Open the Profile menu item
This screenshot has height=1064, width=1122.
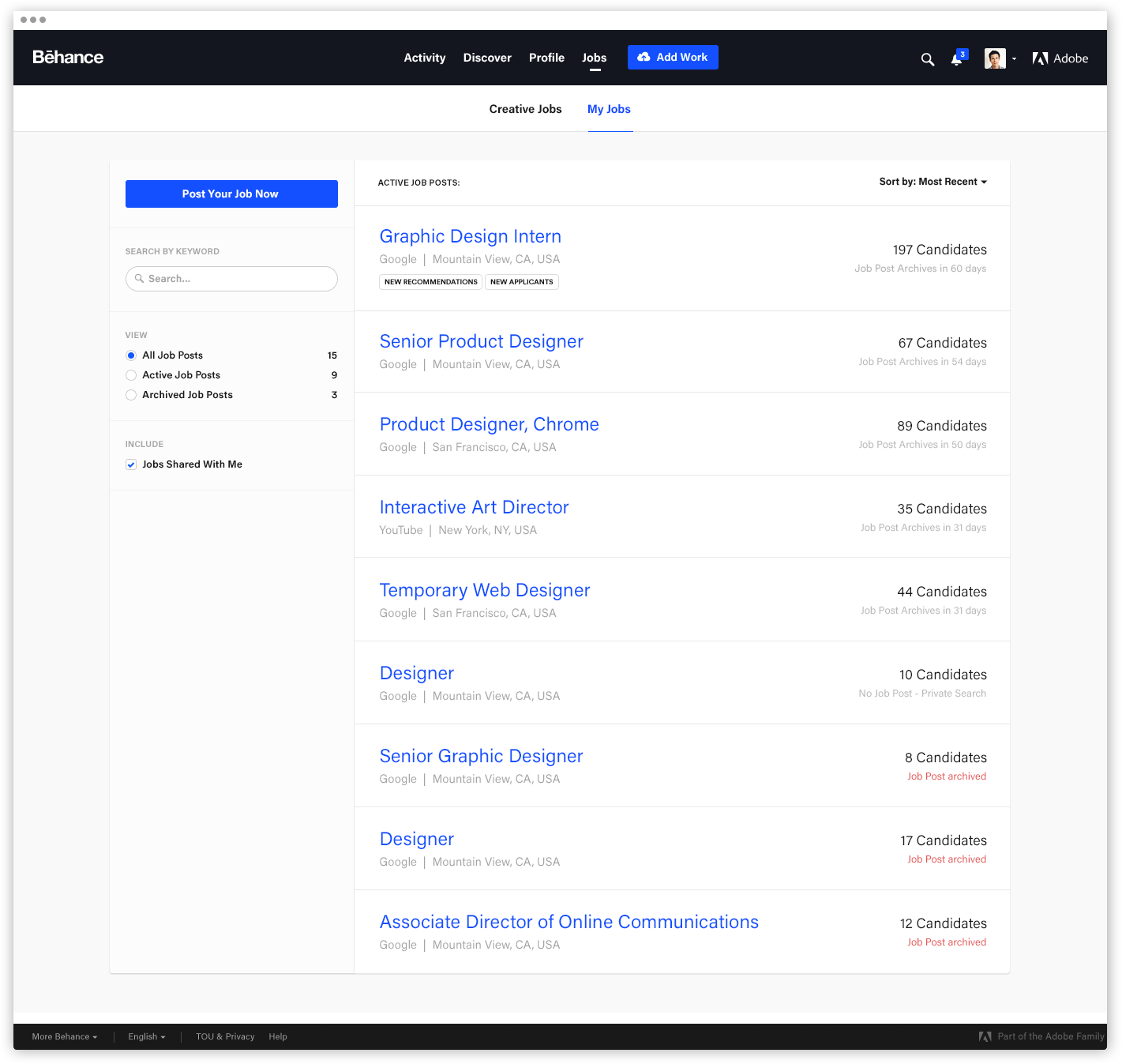546,58
